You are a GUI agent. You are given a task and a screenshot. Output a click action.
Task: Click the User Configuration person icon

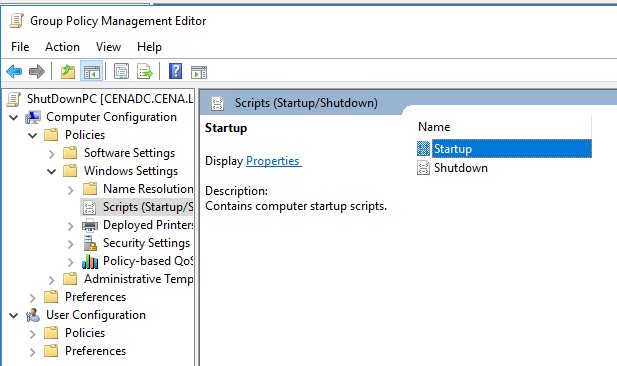click(x=33, y=315)
